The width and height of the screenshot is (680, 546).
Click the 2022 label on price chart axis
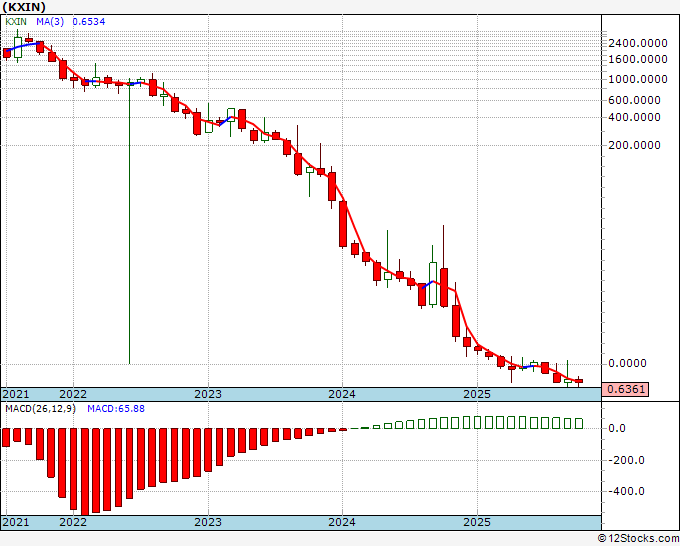click(73, 394)
